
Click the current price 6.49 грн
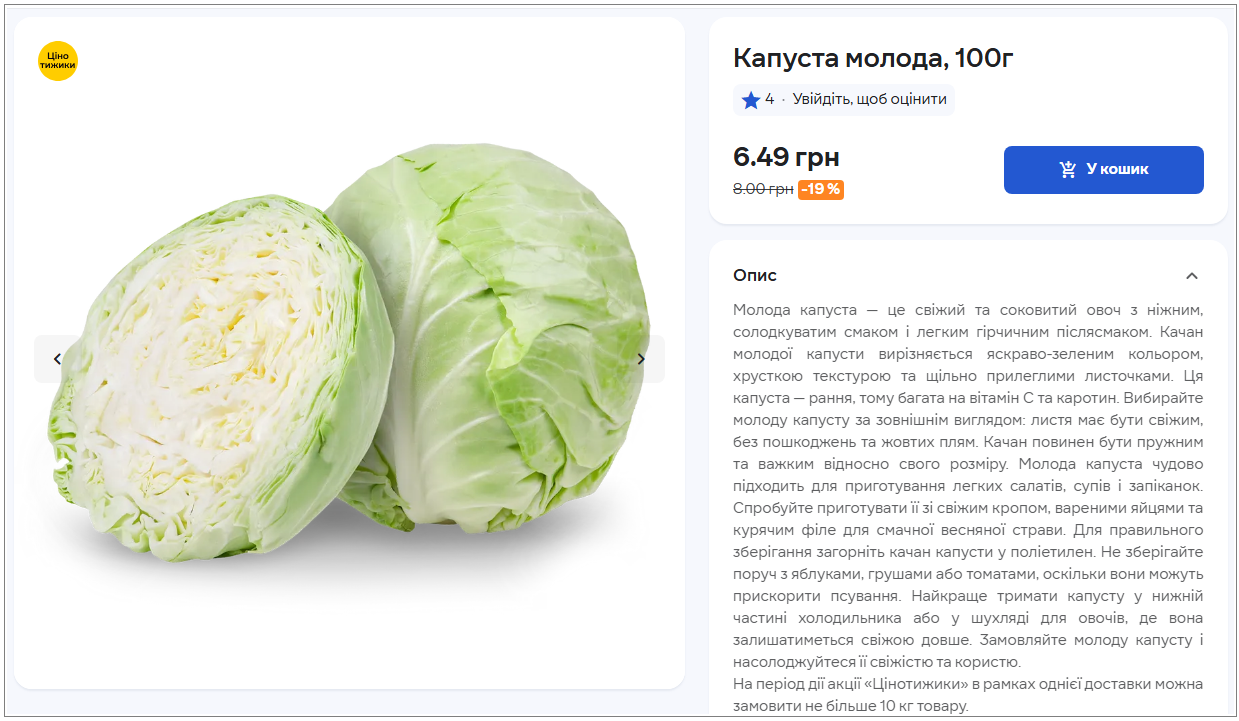[x=786, y=157]
